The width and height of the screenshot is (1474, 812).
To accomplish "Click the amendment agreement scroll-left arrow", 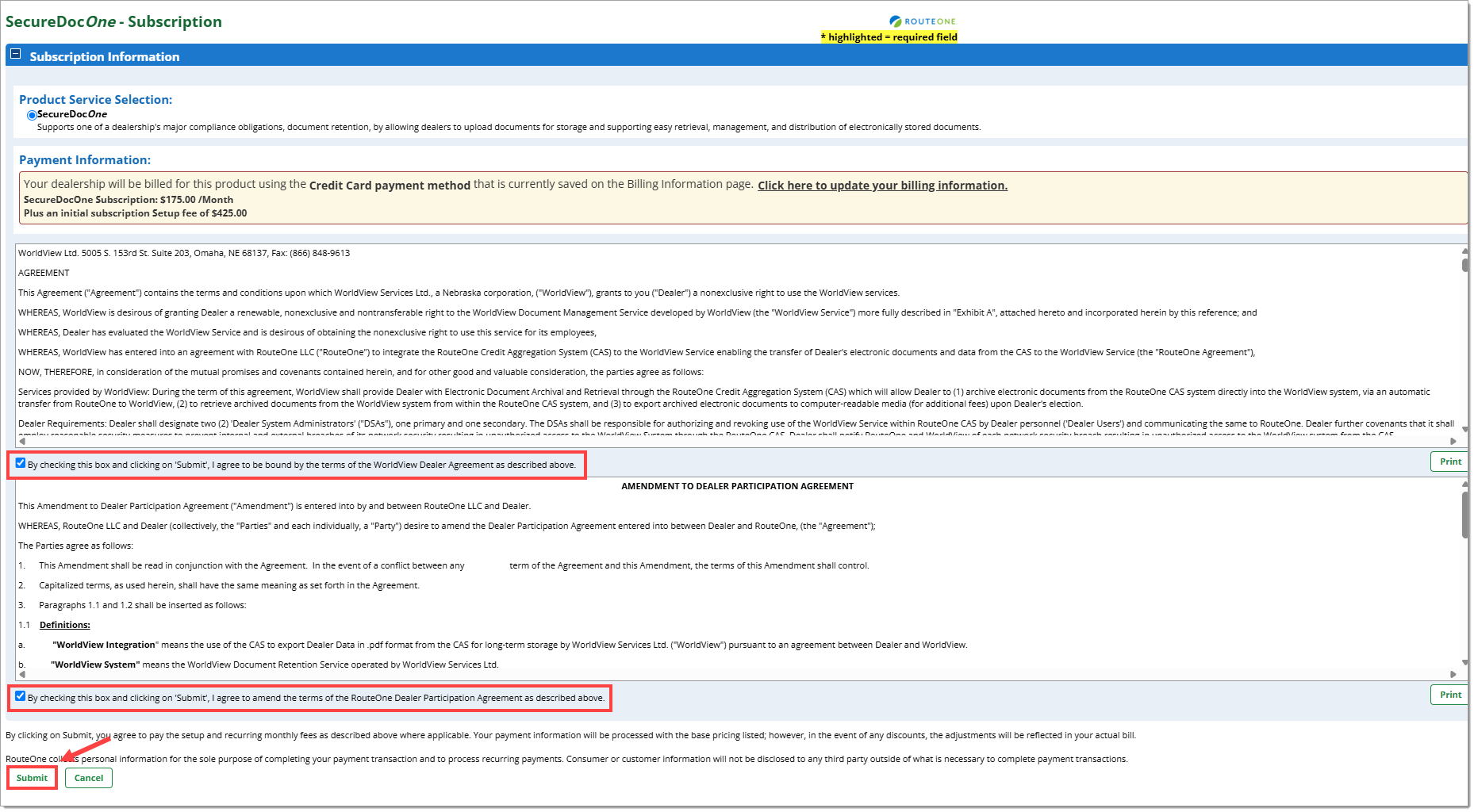I will pyautogui.click(x=22, y=674).
